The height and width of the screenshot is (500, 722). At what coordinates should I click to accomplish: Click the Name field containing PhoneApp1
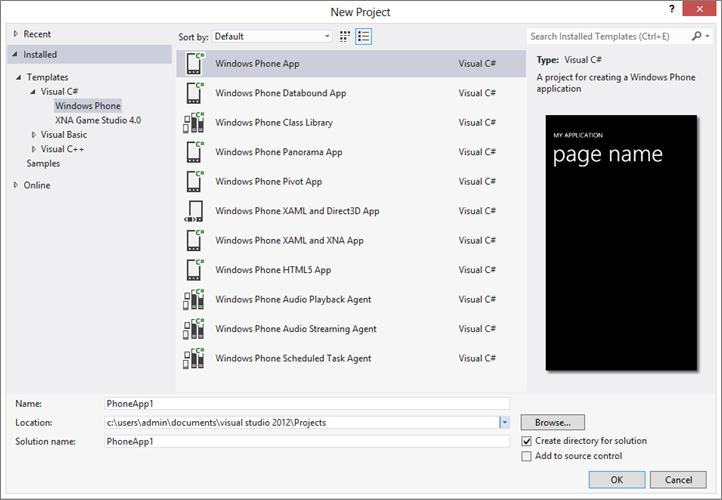[x=307, y=403]
